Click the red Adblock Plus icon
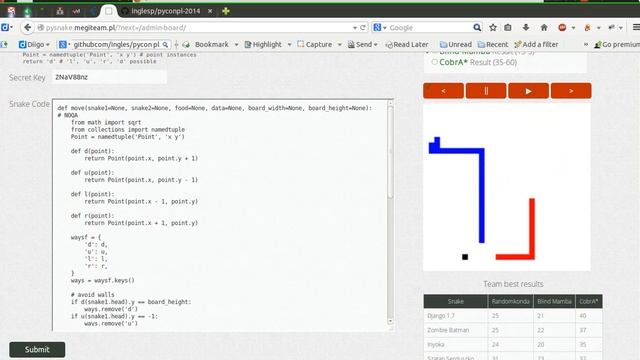The image size is (640, 360). [x=562, y=27]
